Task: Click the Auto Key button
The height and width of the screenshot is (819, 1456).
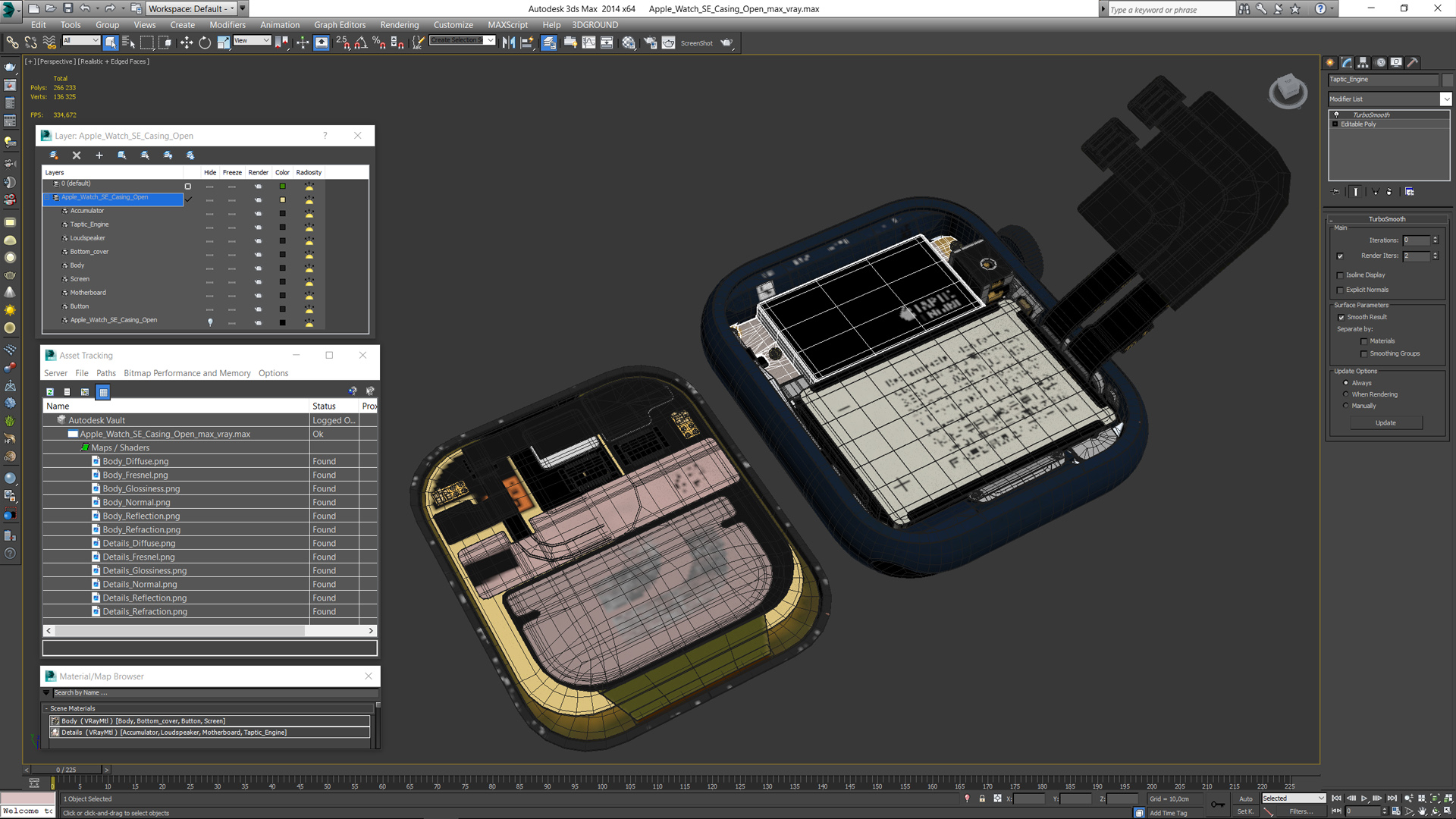Action: tap(1245, 799)
